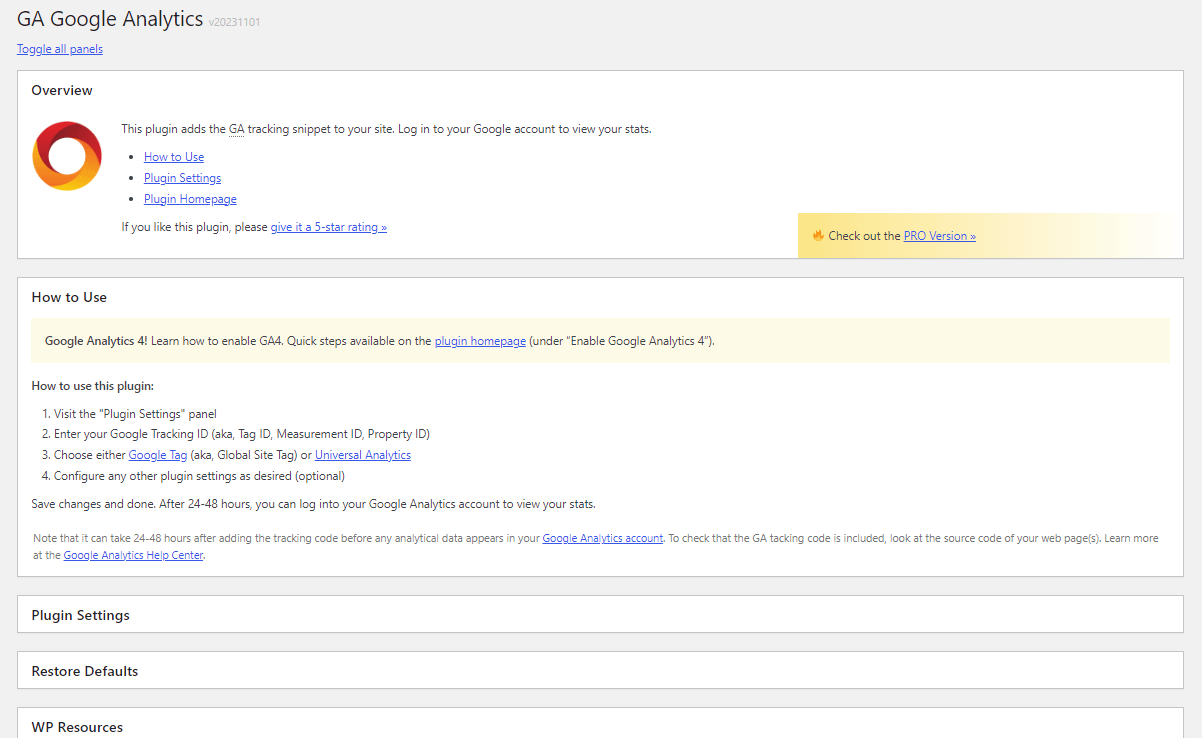Screen dimensions: 1202x738
Task: Open the Plugin Settings link in Overview list
Action: tap(182, 178)
